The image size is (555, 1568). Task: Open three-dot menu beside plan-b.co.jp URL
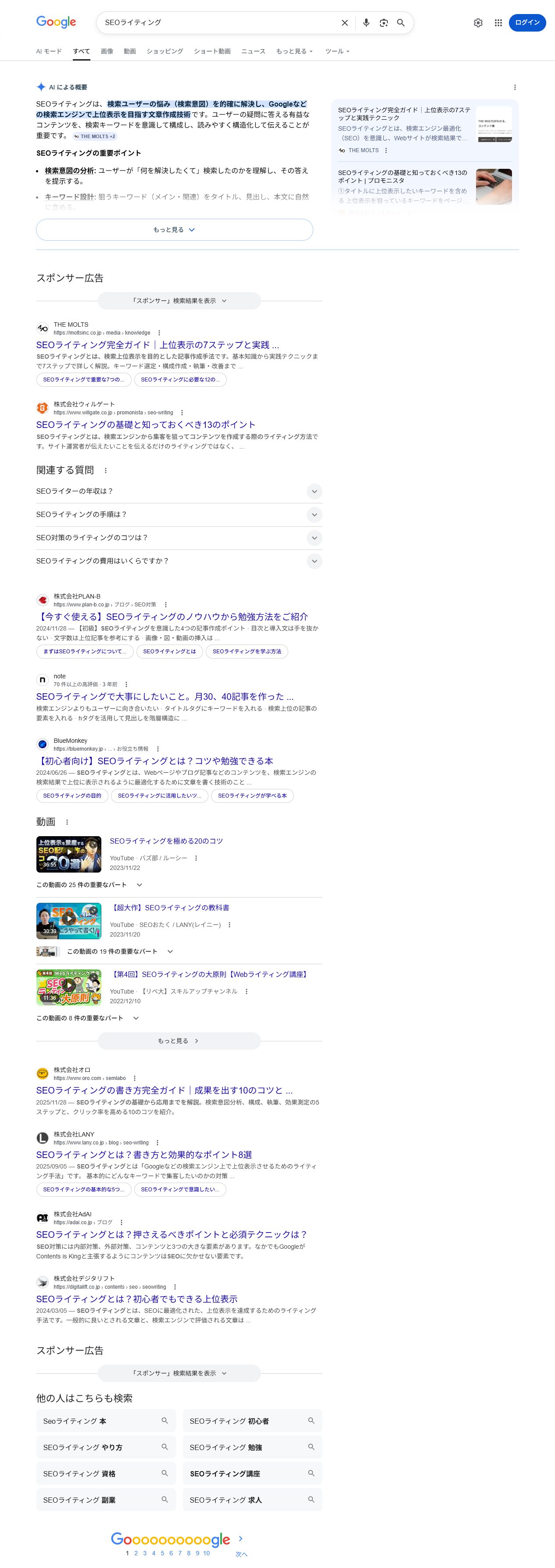click(x=166, y=605)
